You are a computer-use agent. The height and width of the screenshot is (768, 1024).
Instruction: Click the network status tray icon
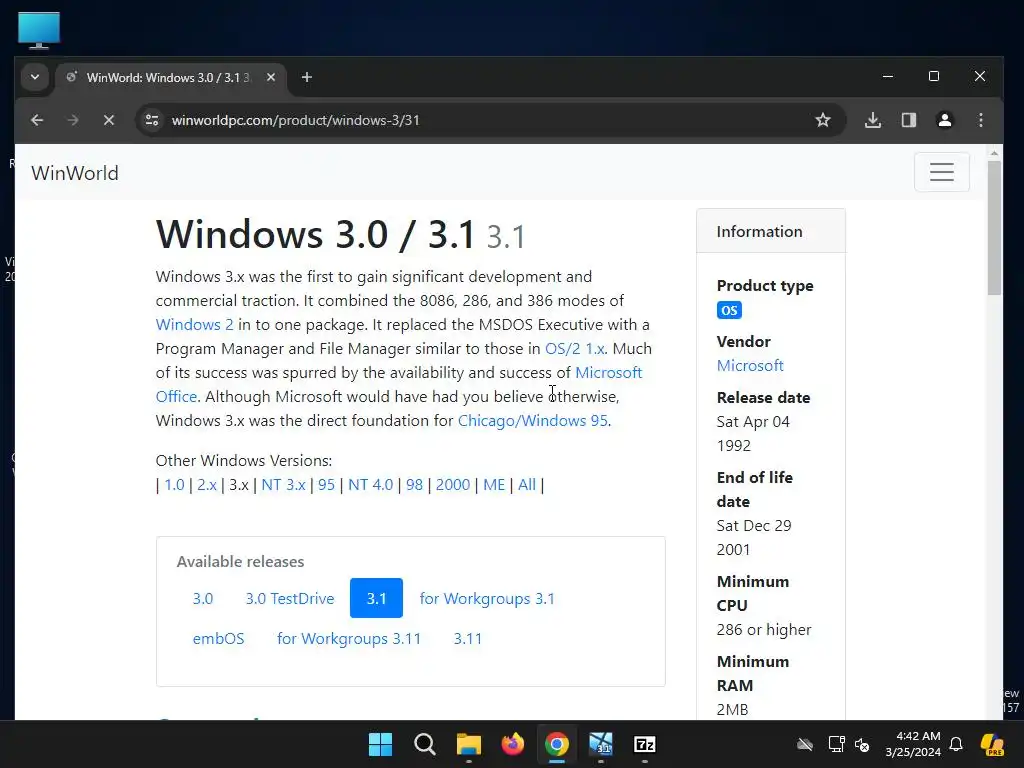(837, 744)
